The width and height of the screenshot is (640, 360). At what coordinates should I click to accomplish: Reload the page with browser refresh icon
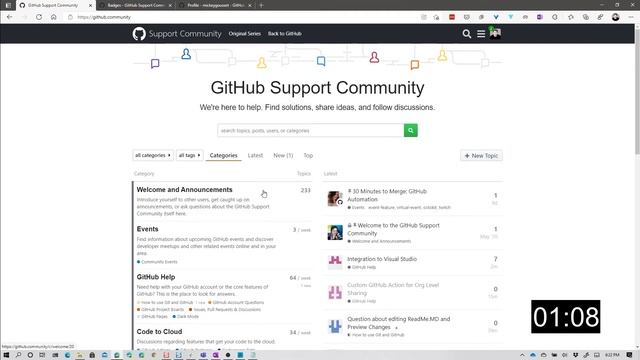[39, 17]
